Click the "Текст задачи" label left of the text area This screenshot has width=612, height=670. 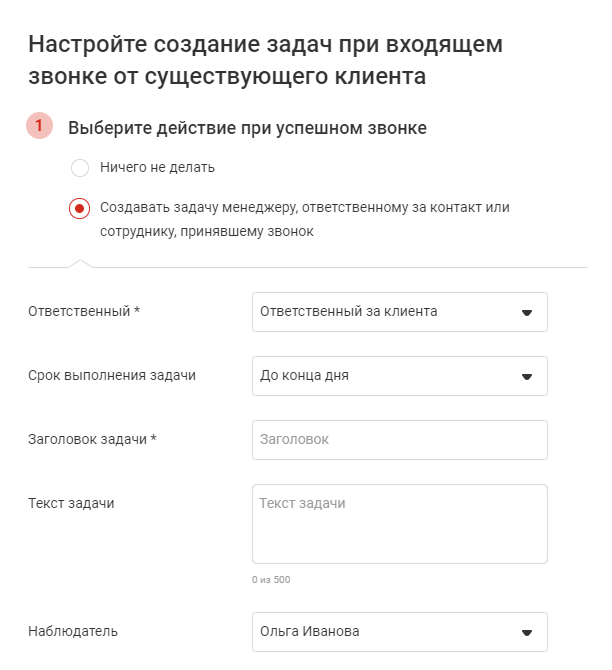[x=71, y=503]
